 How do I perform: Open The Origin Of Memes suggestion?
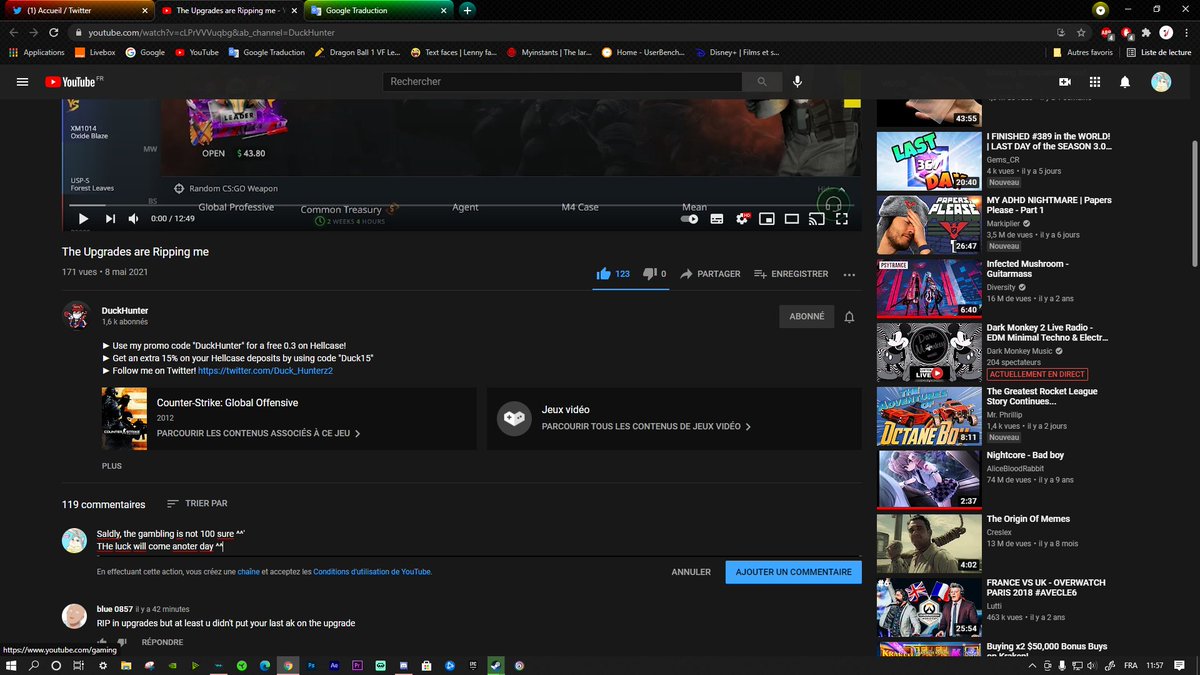(x=1028, y=519)
